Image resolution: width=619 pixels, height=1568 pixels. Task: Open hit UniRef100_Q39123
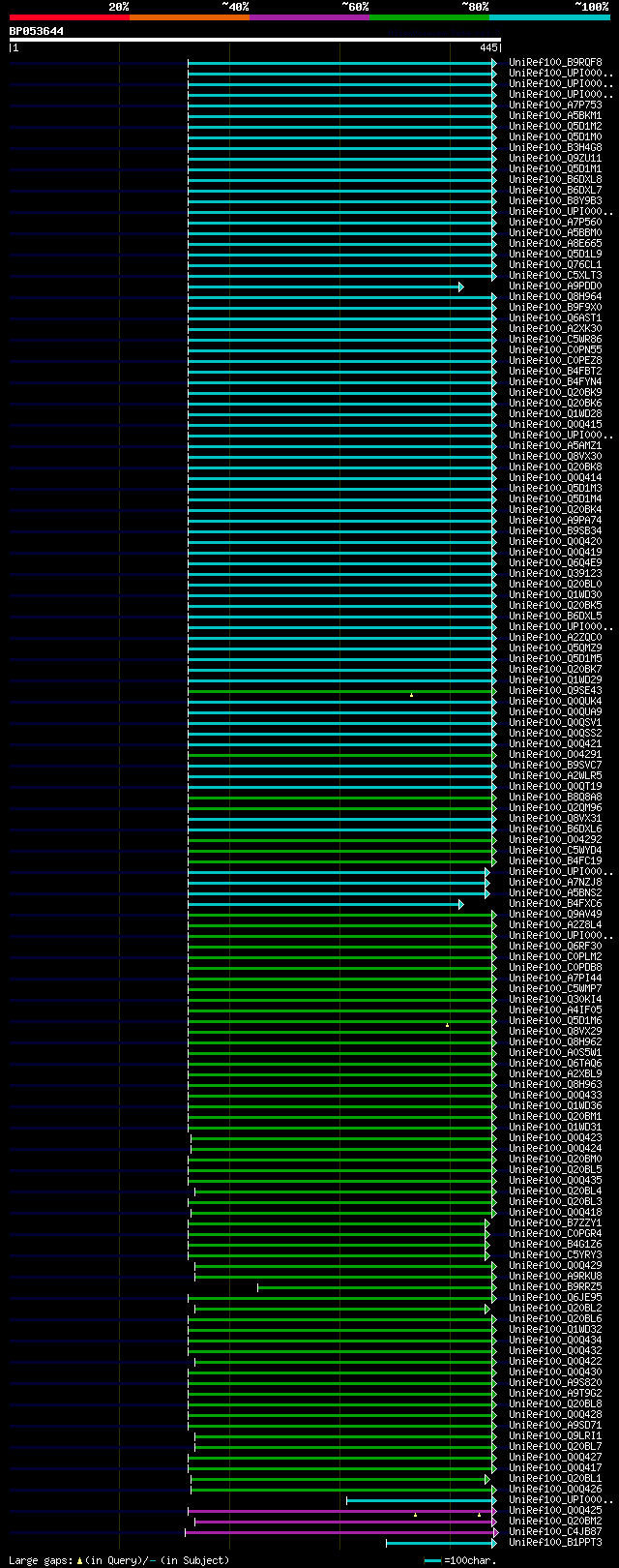click(x=555, y=573)
